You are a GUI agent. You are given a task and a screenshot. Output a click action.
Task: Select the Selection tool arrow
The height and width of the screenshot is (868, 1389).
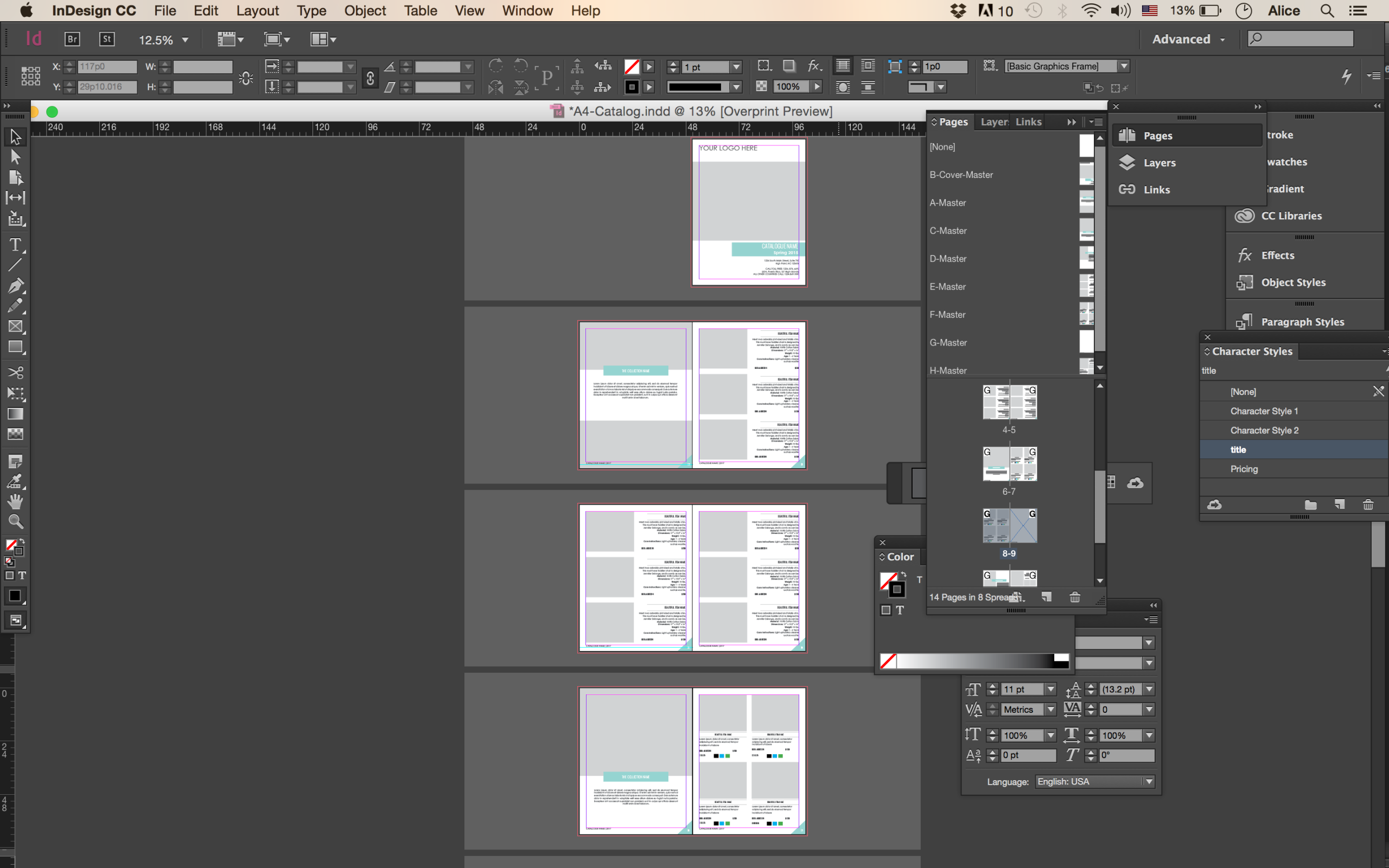pyautogui.click(x=16, y=137)
